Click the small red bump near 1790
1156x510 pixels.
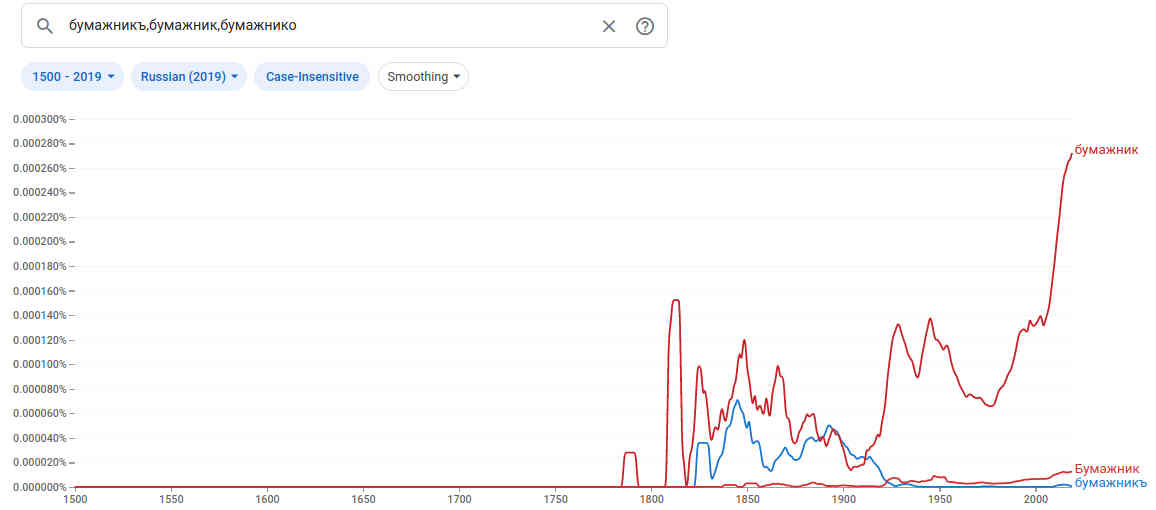pyautogui.click(x=630, y=453)
